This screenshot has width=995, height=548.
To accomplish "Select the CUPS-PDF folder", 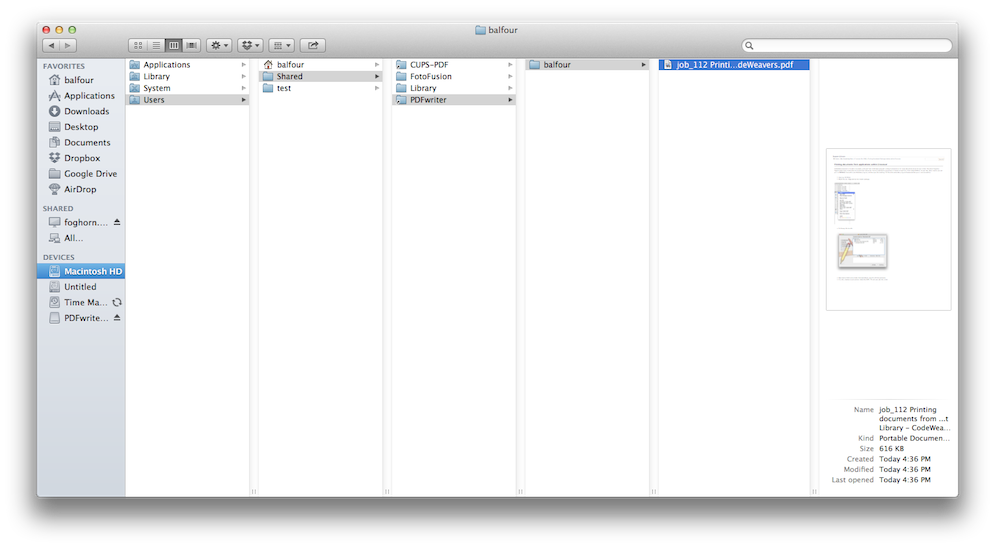I will 432,65.
